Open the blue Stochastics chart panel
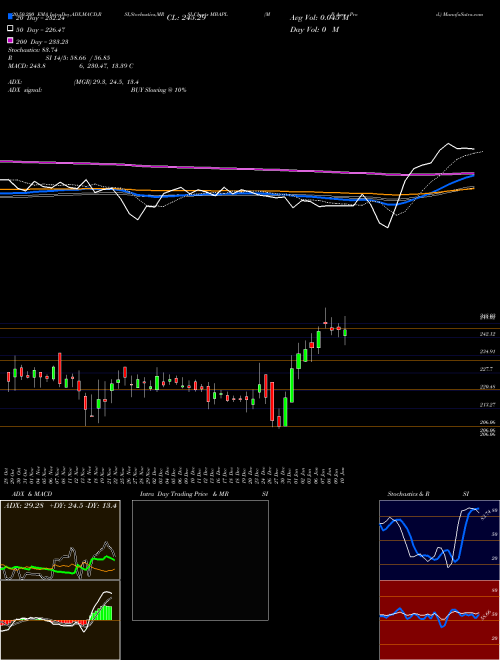 pyautogui.click(x=439, y=540)
